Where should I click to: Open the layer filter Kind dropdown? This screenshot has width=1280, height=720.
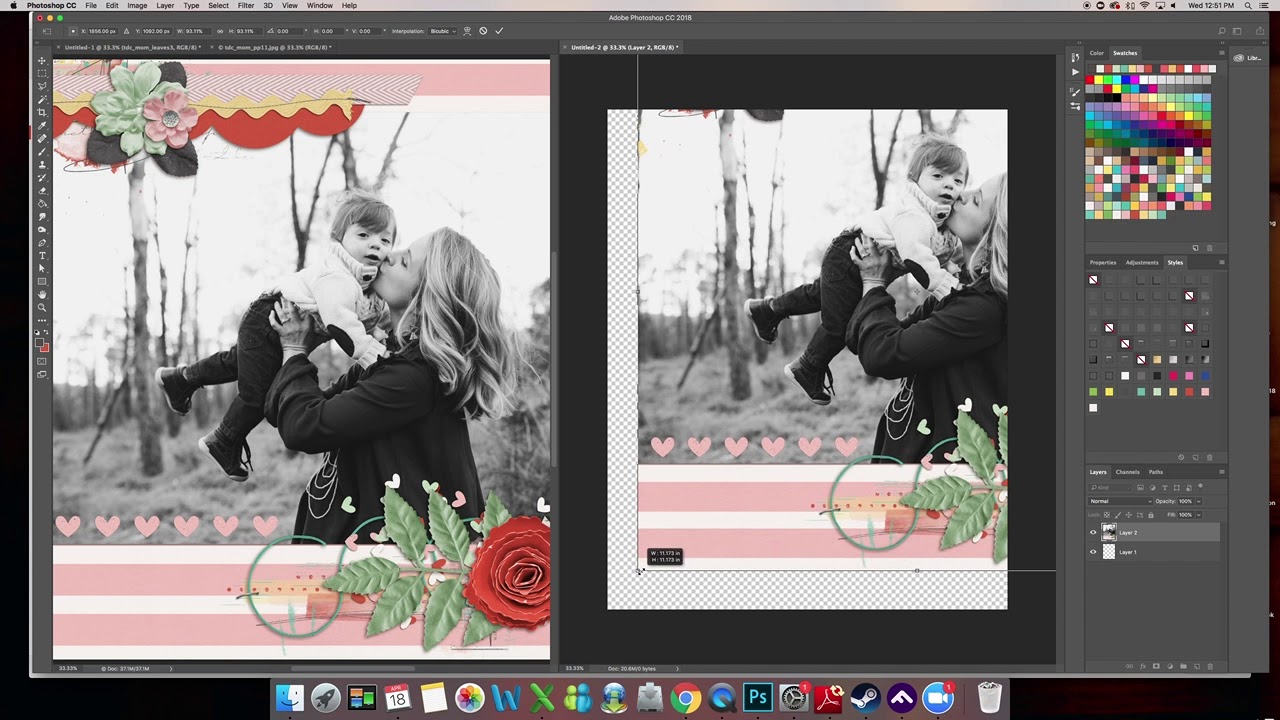[1110, 488]
